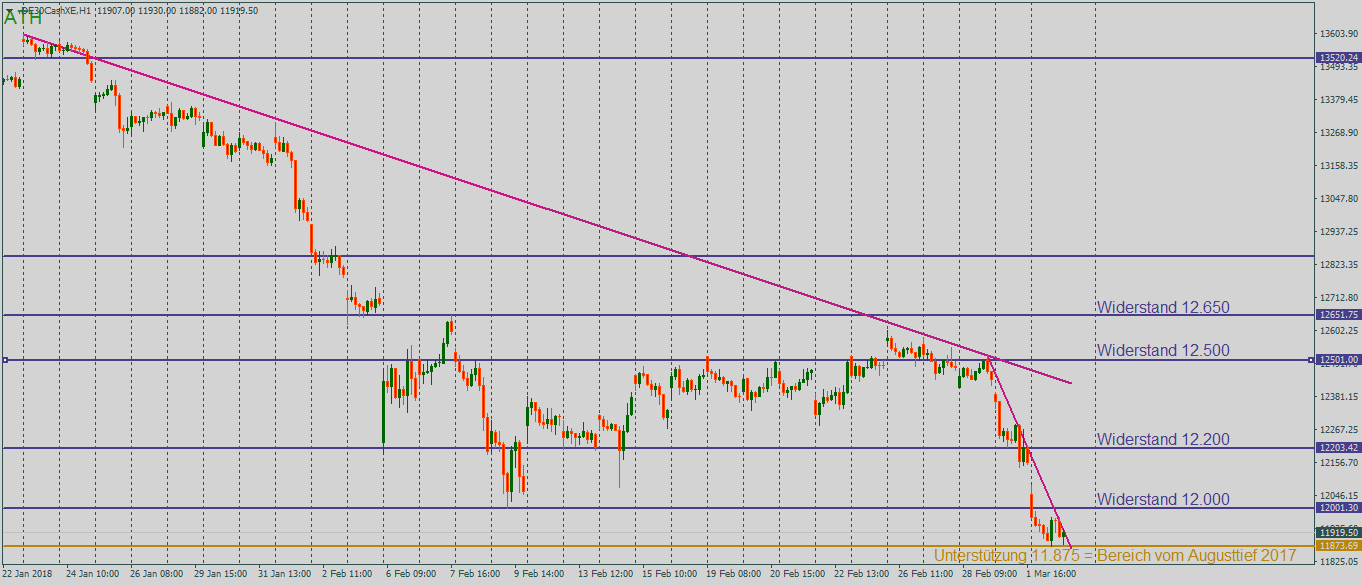1362x585 pixels.
Task: Click the 2 Feb 11:00 time label
Action: 347,575
